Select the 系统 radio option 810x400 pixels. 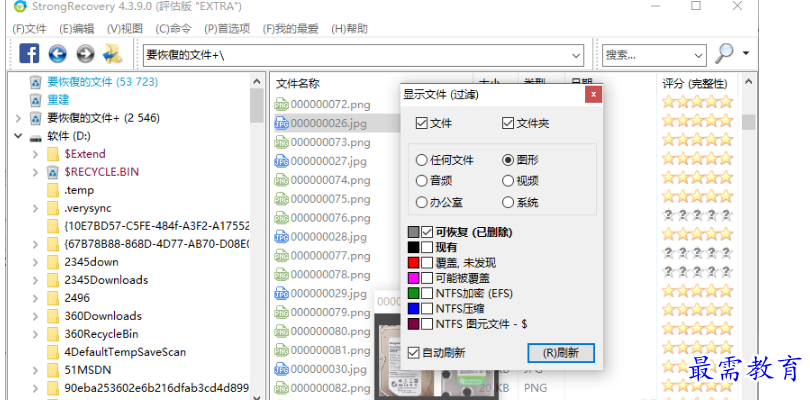(508, 202)
